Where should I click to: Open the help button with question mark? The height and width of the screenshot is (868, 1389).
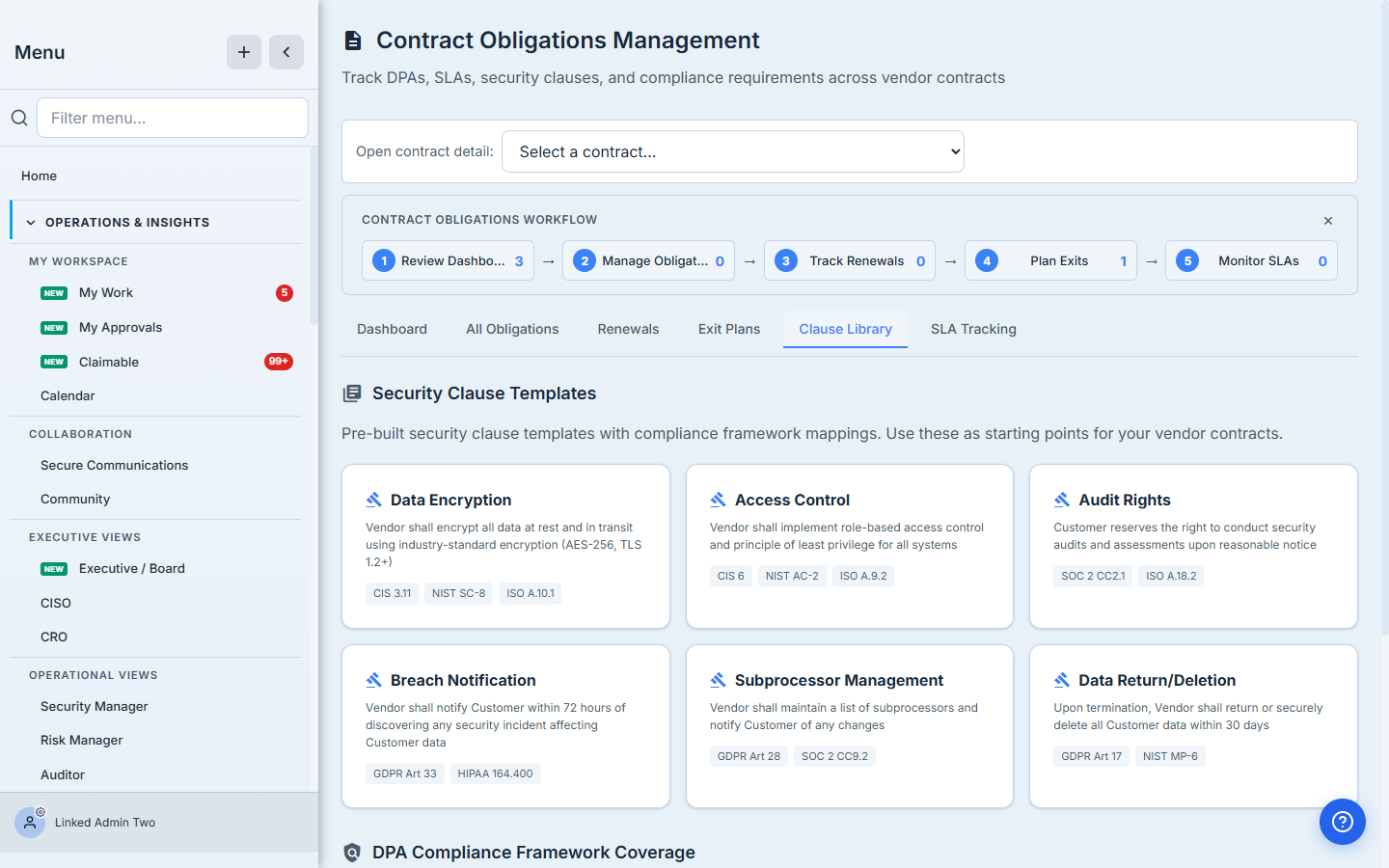(x=1343, y=822)
